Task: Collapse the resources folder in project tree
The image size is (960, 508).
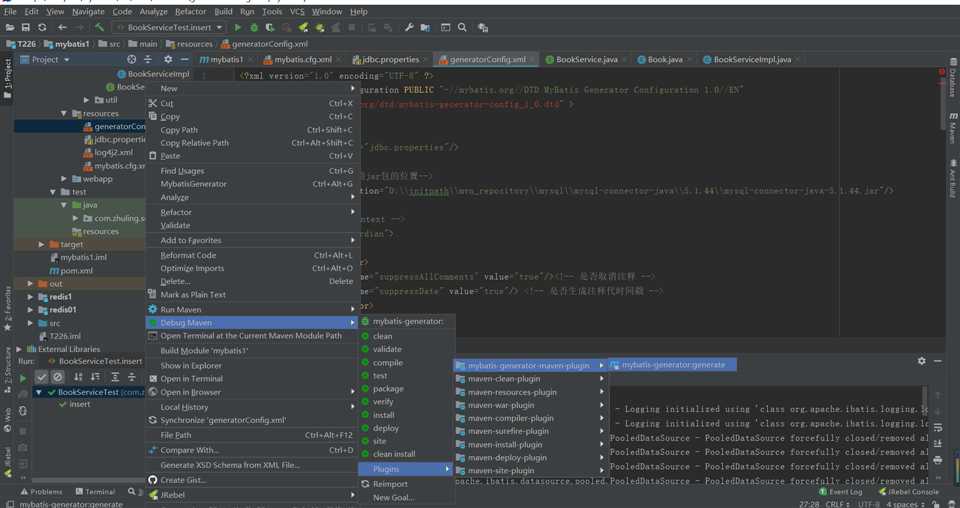Action: [64, 114]
